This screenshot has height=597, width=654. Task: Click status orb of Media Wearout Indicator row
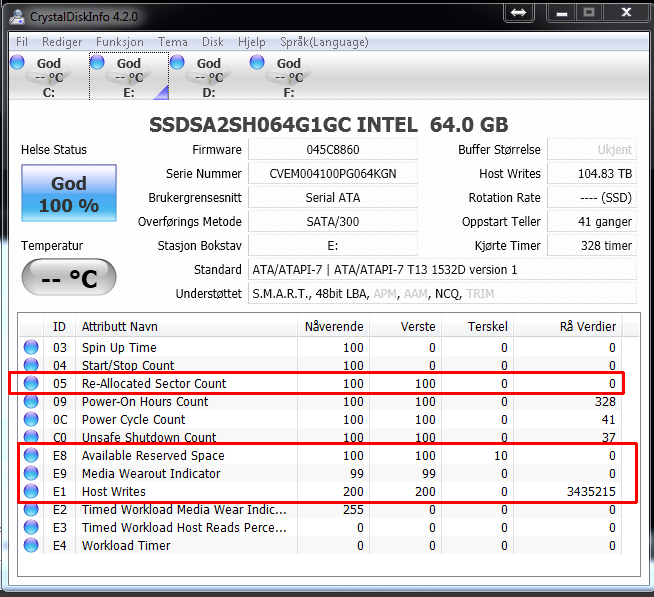pos(31,473)
